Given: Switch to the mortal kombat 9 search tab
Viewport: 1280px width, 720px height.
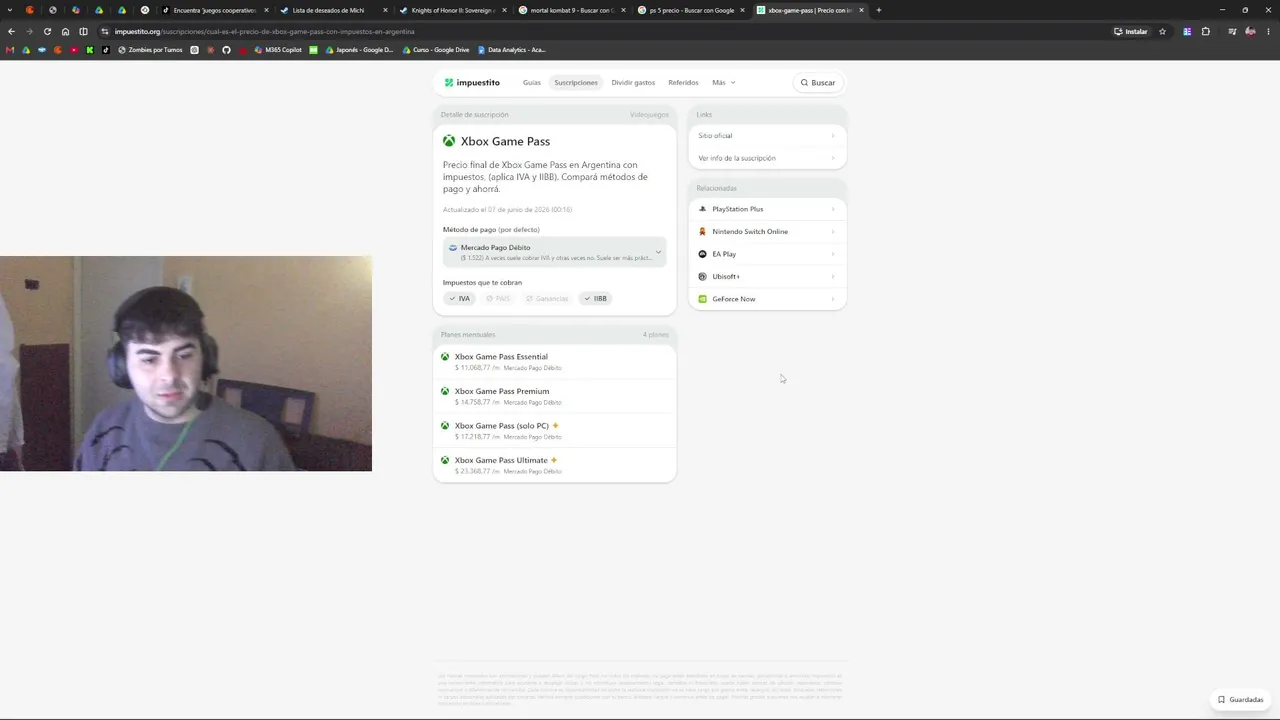Looking at the screenshot, I should [x=571, y=10].
